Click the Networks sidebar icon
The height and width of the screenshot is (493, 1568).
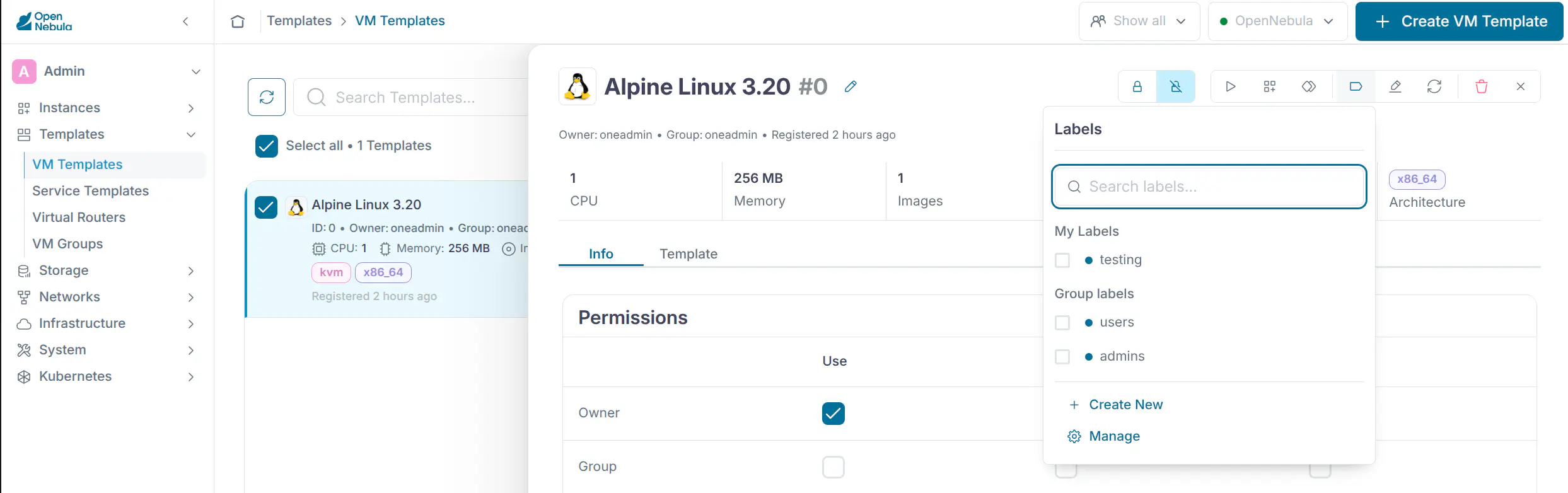[x=24, y=297]
